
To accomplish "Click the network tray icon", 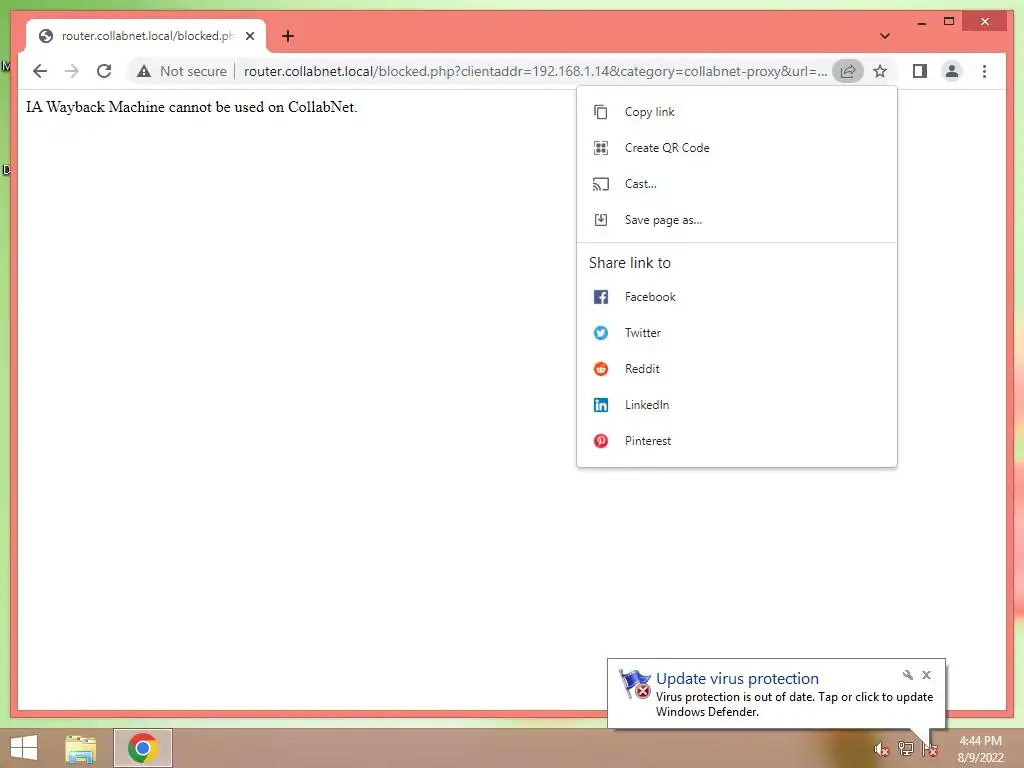I will (x=906, y=748).
